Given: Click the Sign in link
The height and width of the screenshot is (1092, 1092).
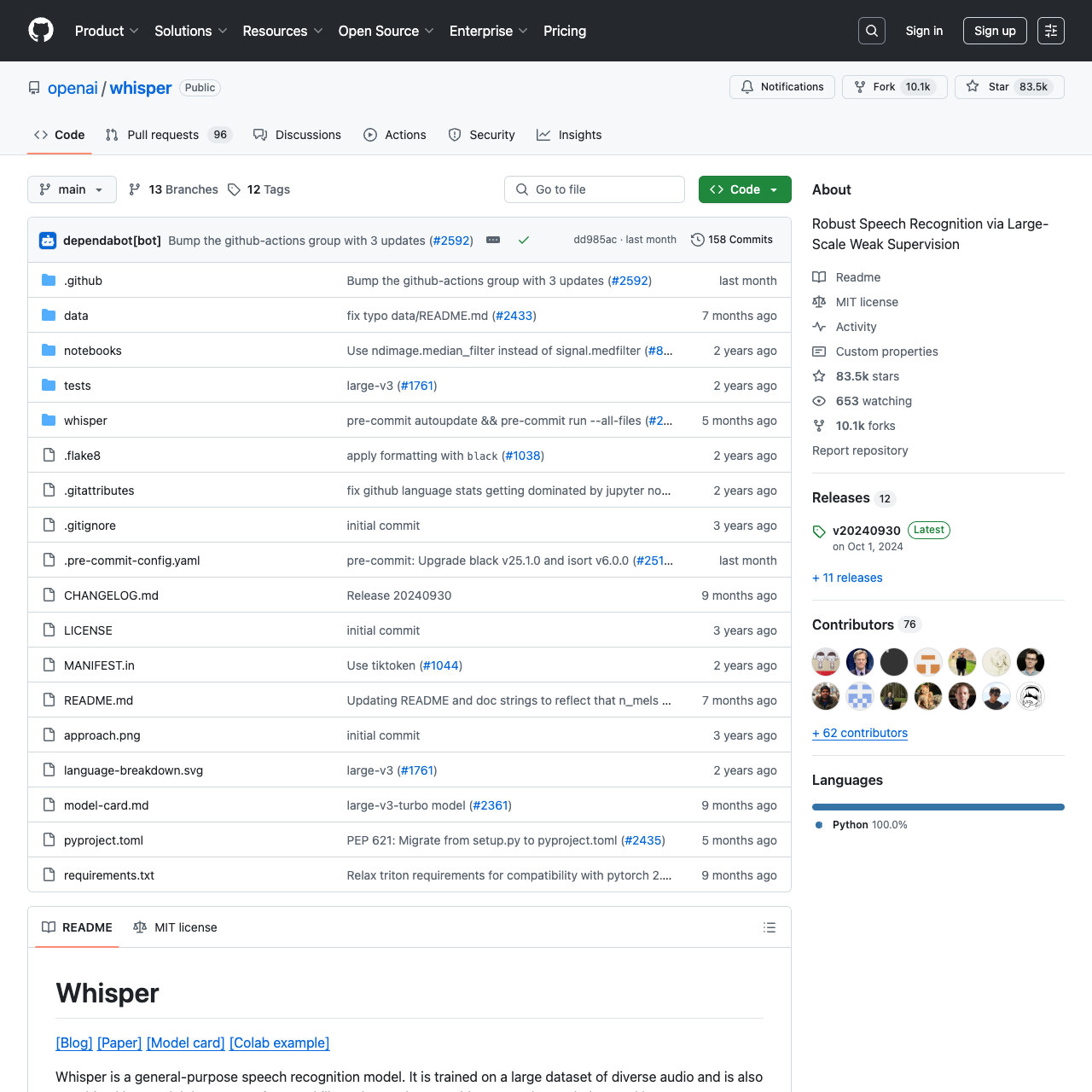Looking at the screenshot, I should coord(924,31).
